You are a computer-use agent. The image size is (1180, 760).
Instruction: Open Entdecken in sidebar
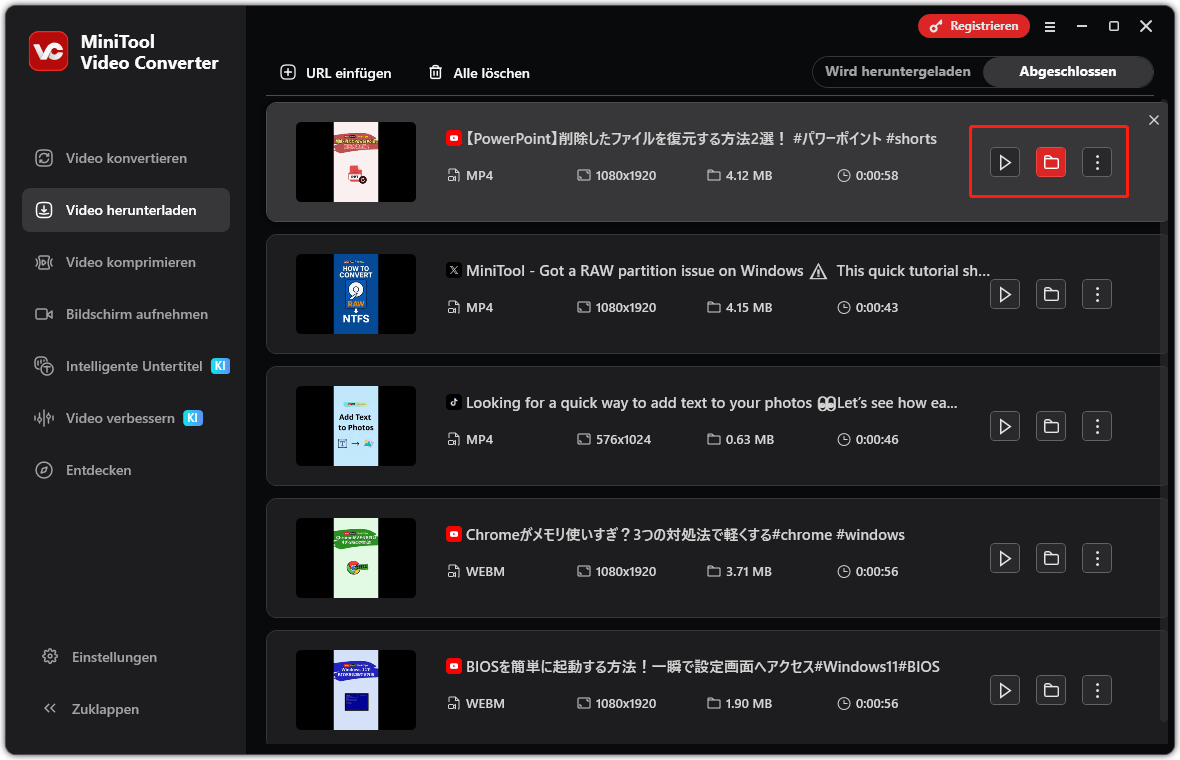[126, 470]
